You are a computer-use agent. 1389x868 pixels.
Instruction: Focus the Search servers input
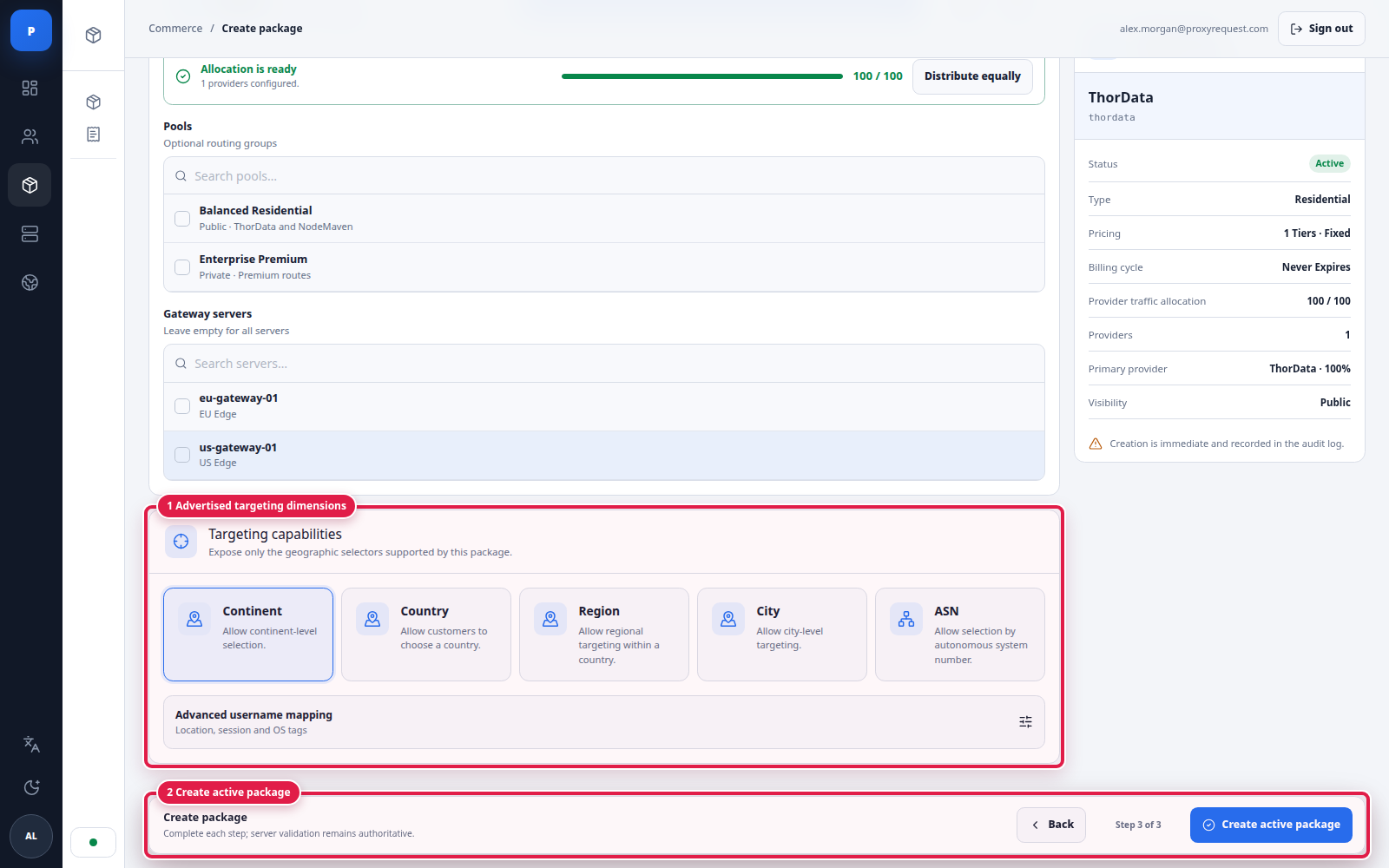pos(604,364)
